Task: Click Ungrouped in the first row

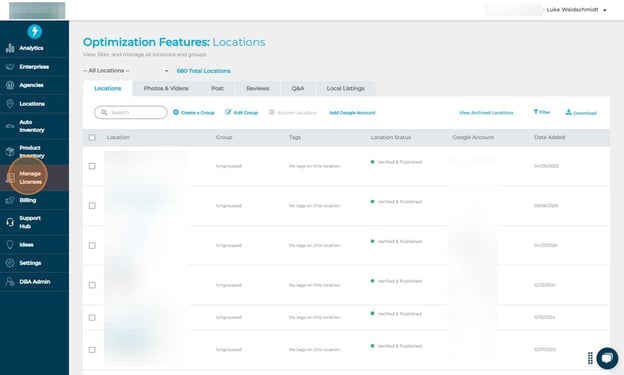Action: click(228, 166)
